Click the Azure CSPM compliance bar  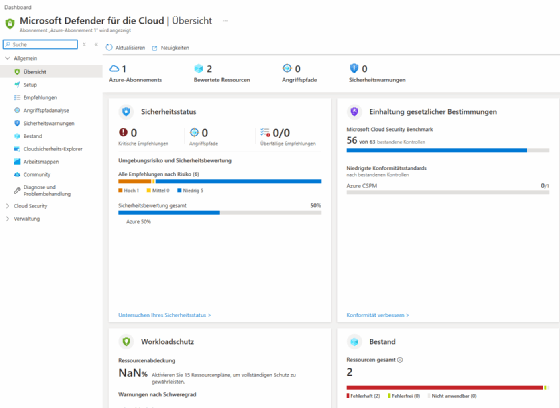pyautogui.click(x=448, y=192)
